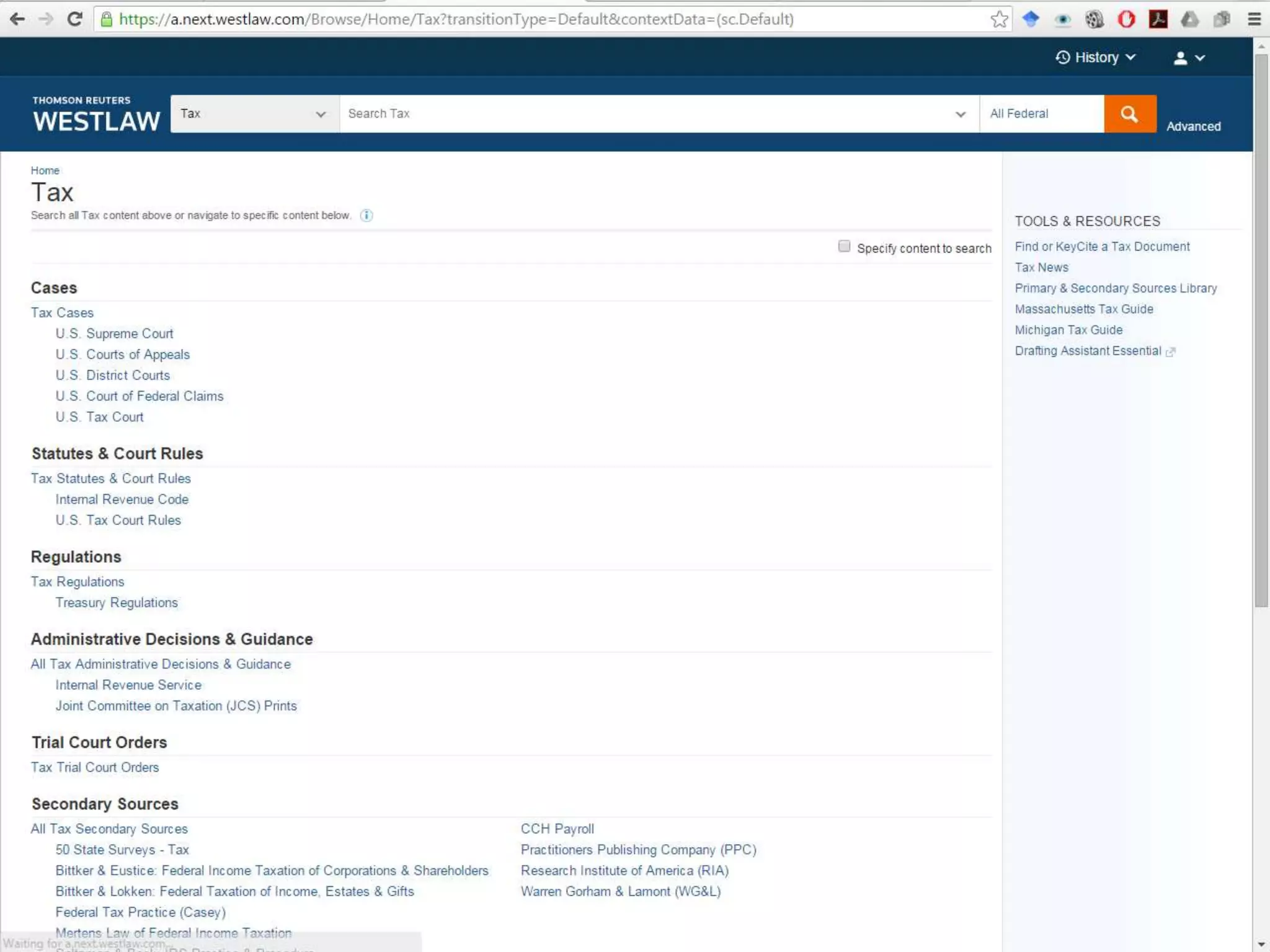Enable Specify content to search checkbox

pyautogui.click(x=844, y=247)
